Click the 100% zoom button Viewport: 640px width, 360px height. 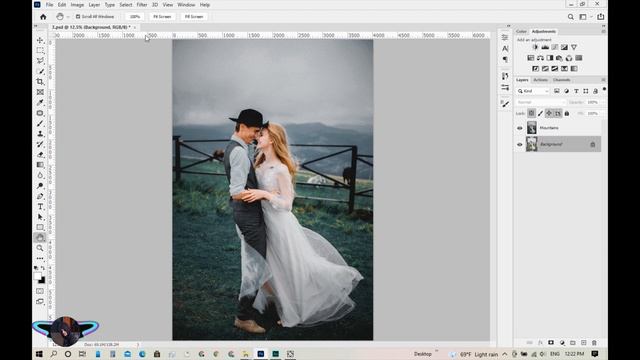[x=134, y=17]
